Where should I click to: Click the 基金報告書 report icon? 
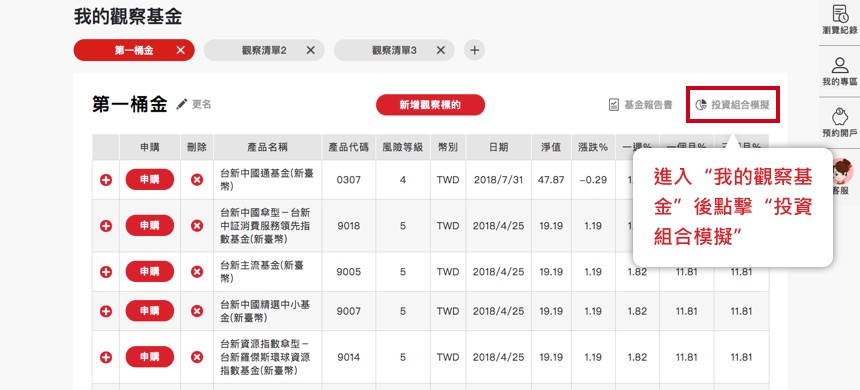click(614, 105)
